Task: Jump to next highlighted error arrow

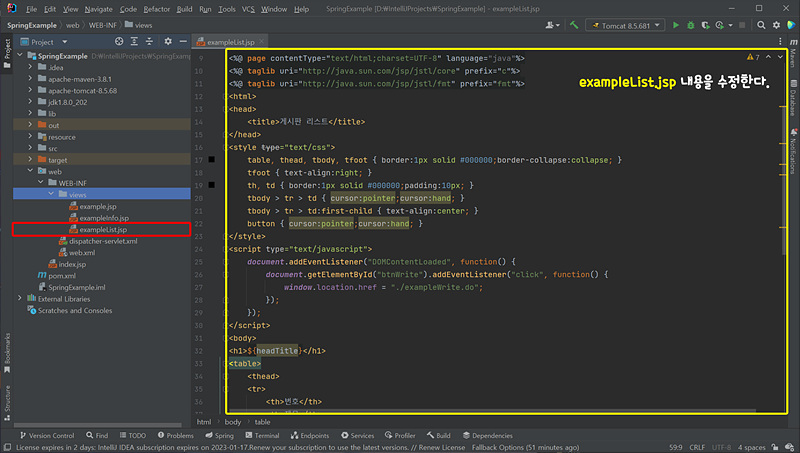Action: point(780,57)
